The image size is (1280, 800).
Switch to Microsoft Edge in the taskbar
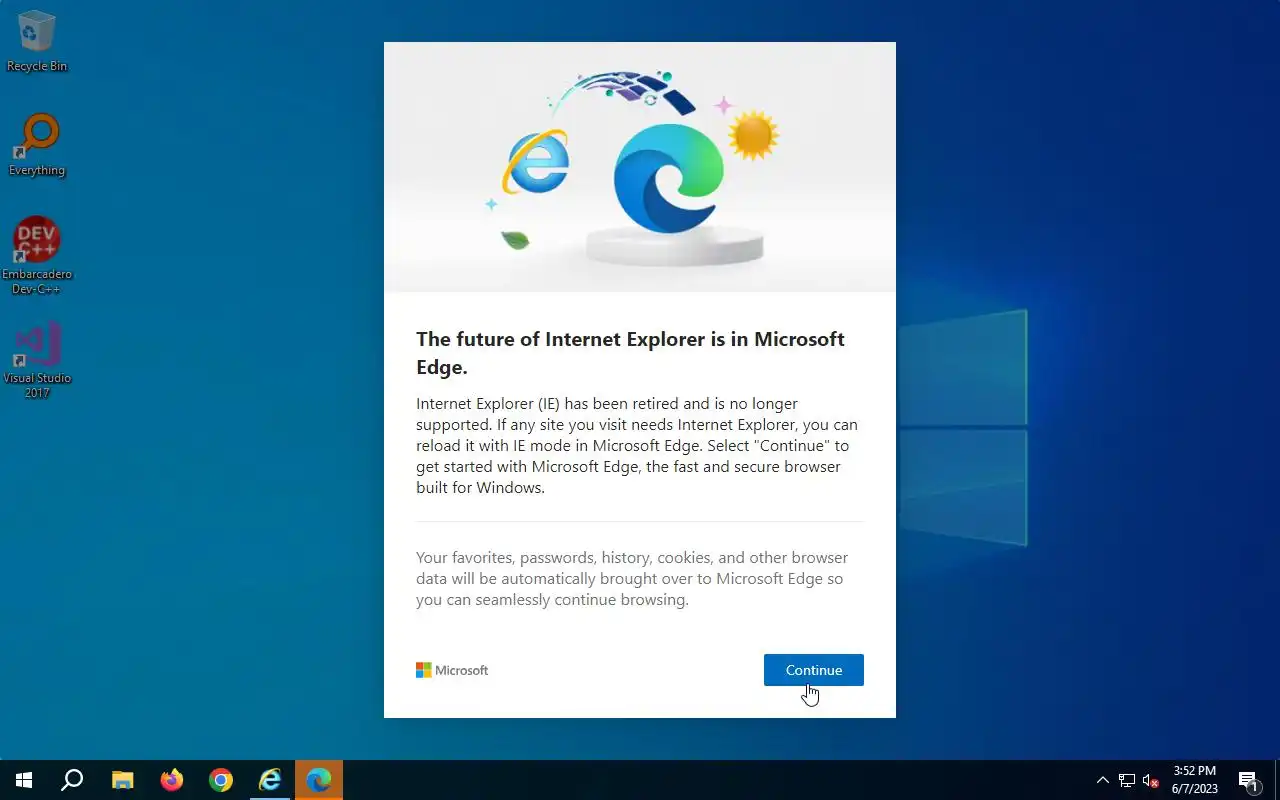click(319, 780)
